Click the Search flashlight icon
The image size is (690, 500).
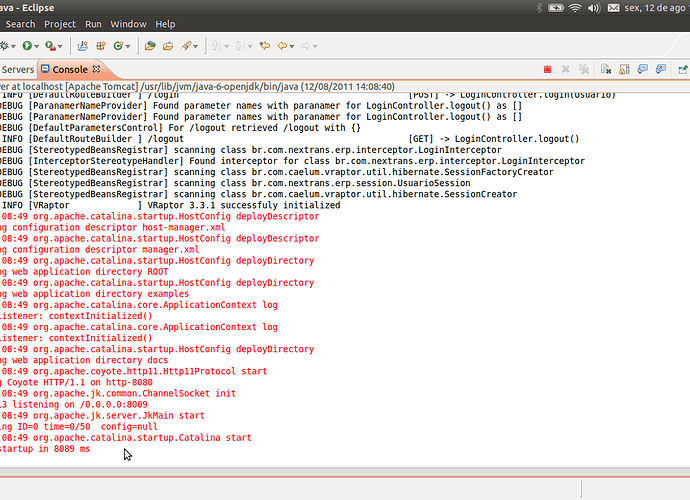coord(186,46)
